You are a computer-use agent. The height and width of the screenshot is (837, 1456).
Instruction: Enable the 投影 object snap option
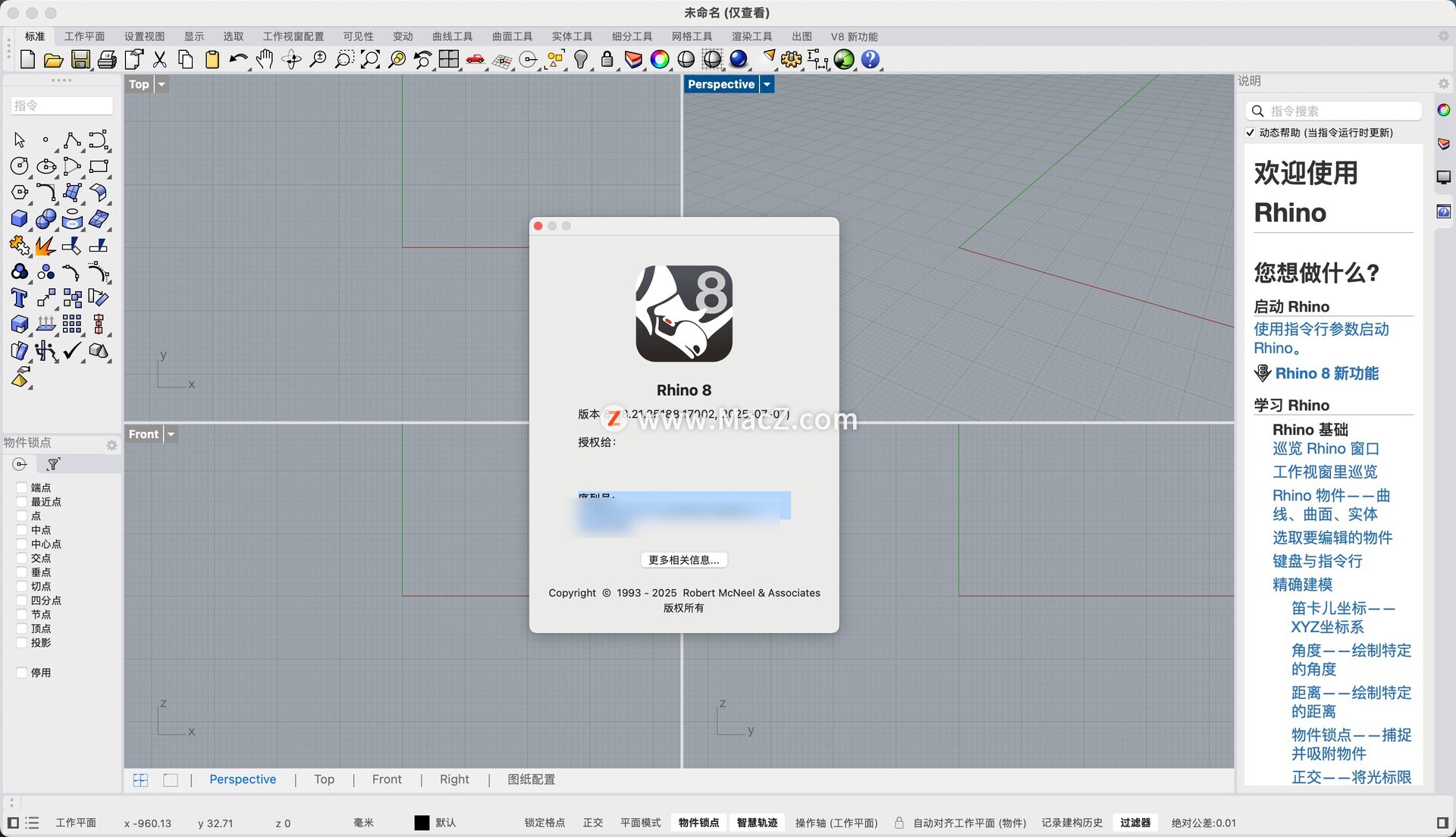[22, 642]
